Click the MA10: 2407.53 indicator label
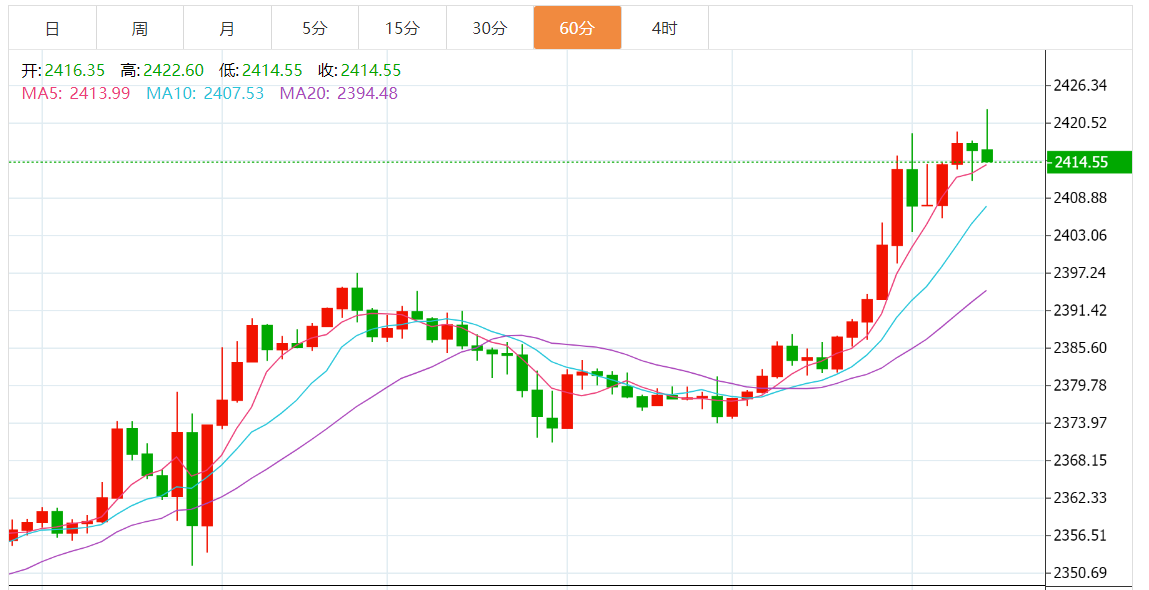Viewport: 1149px width, 590px height. coord(205,93)
